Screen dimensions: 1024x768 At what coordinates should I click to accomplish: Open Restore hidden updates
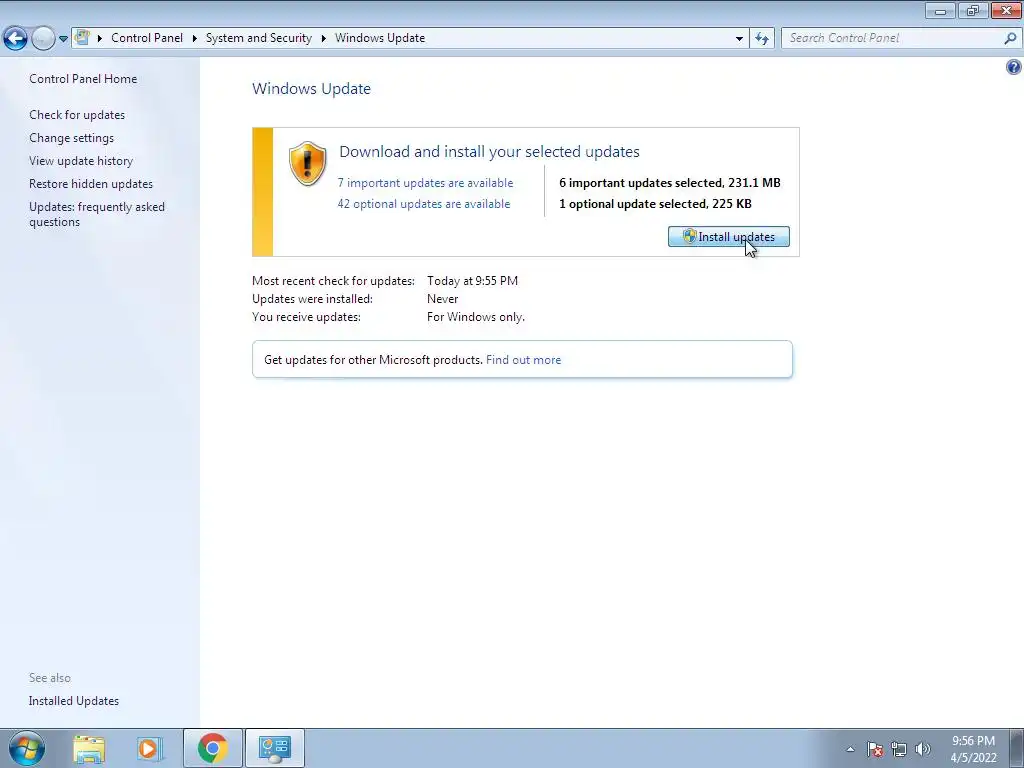[91, 184]
